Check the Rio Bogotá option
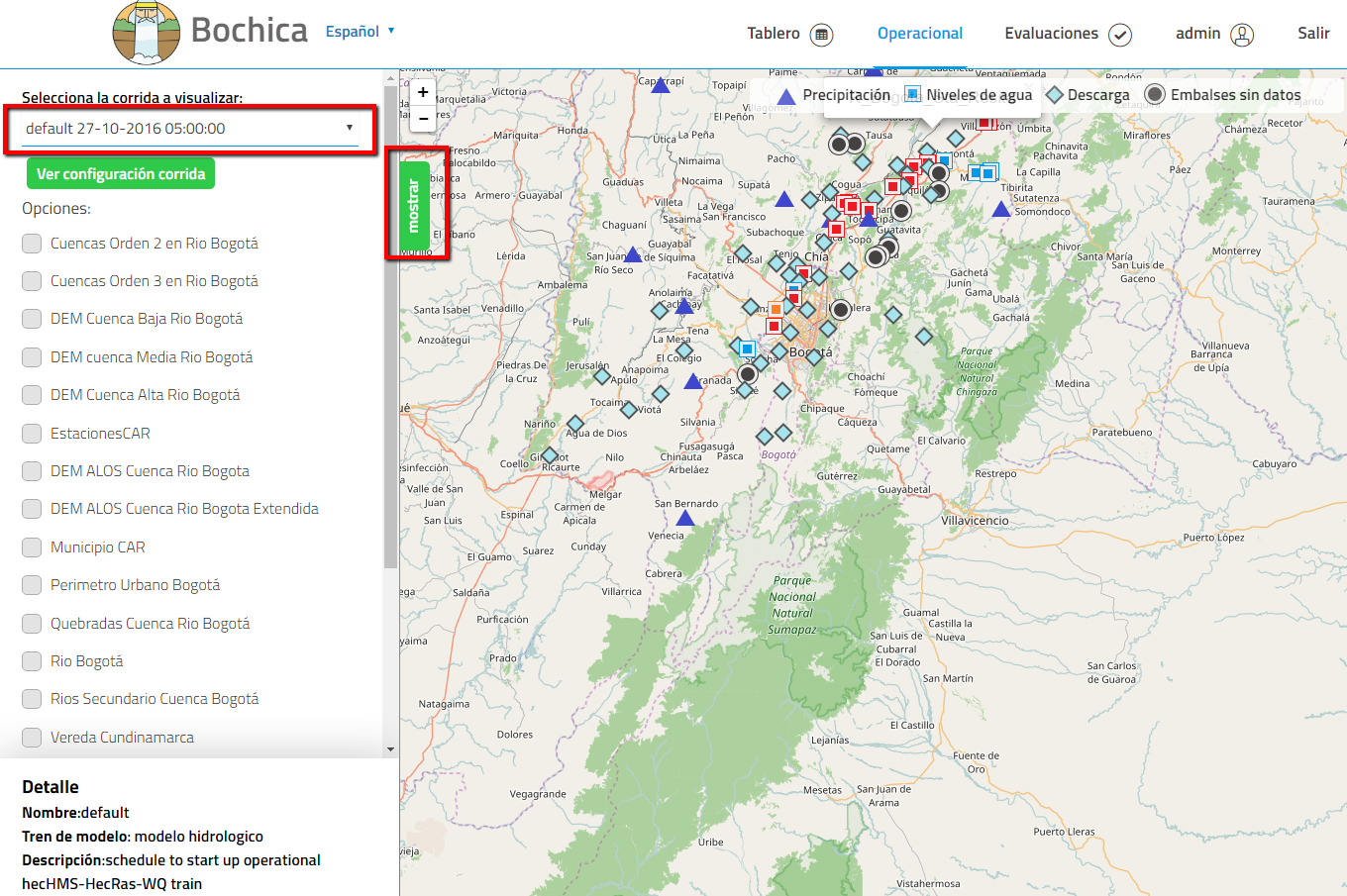 (x=32, y=661)
